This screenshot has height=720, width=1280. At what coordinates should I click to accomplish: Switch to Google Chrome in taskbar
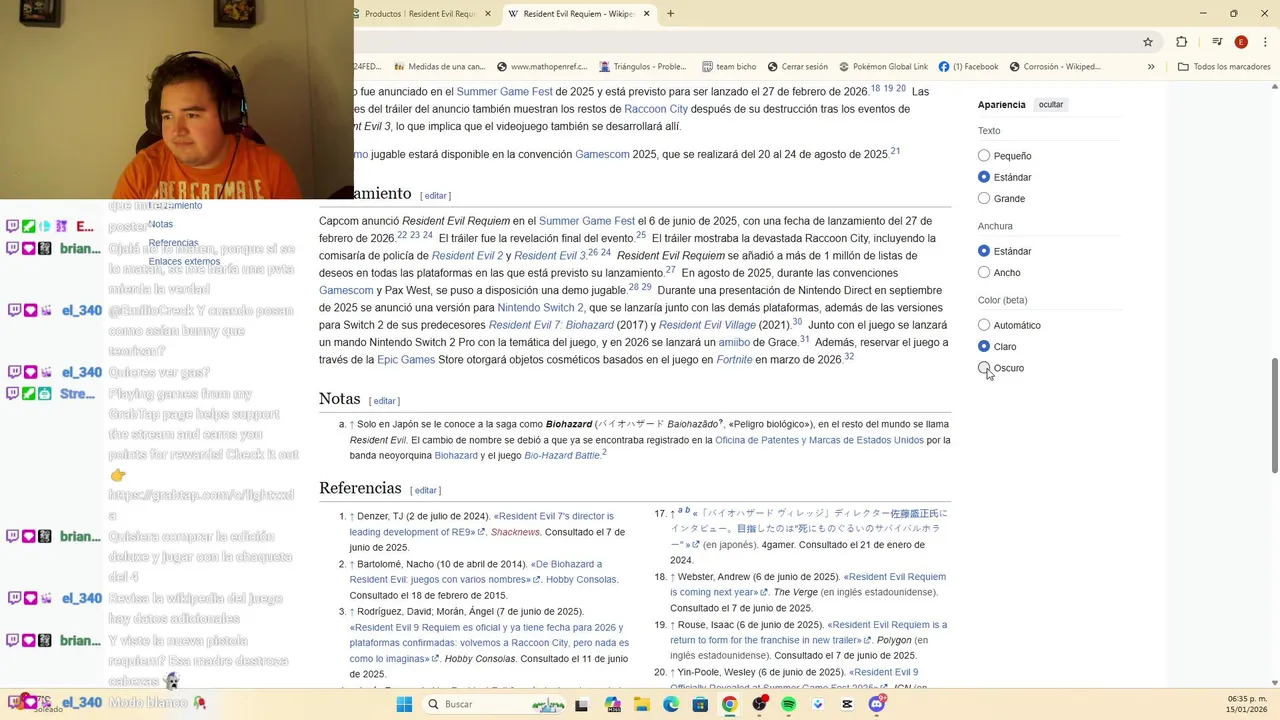(729, 704)
